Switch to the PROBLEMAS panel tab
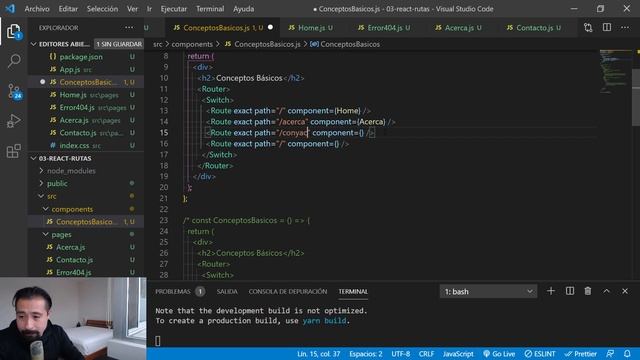 173,291
